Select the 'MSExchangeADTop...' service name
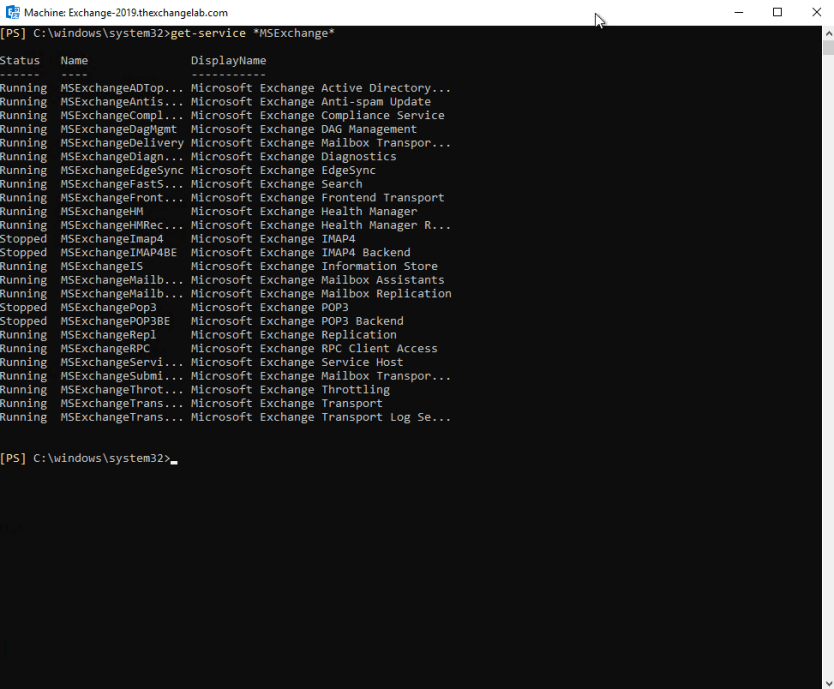Screen dimensions: 834x689 (x=122, y=88)
